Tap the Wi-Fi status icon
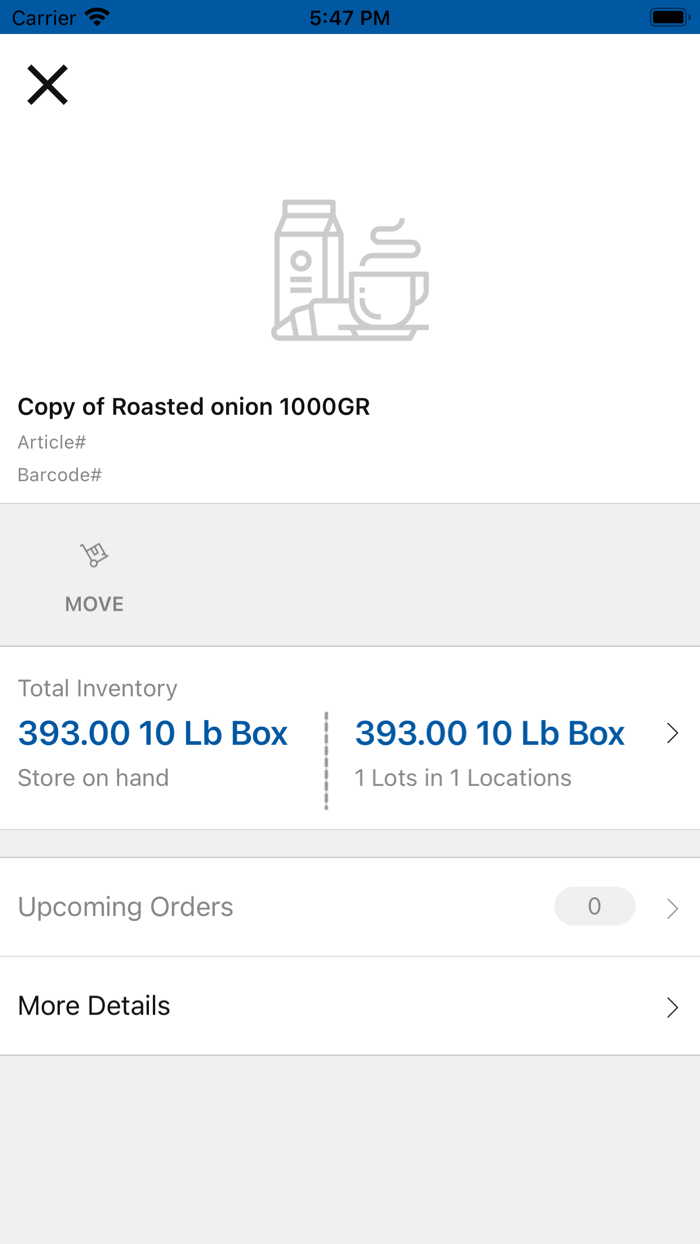This screenshot has width=700, height=1244. point(97,17)
